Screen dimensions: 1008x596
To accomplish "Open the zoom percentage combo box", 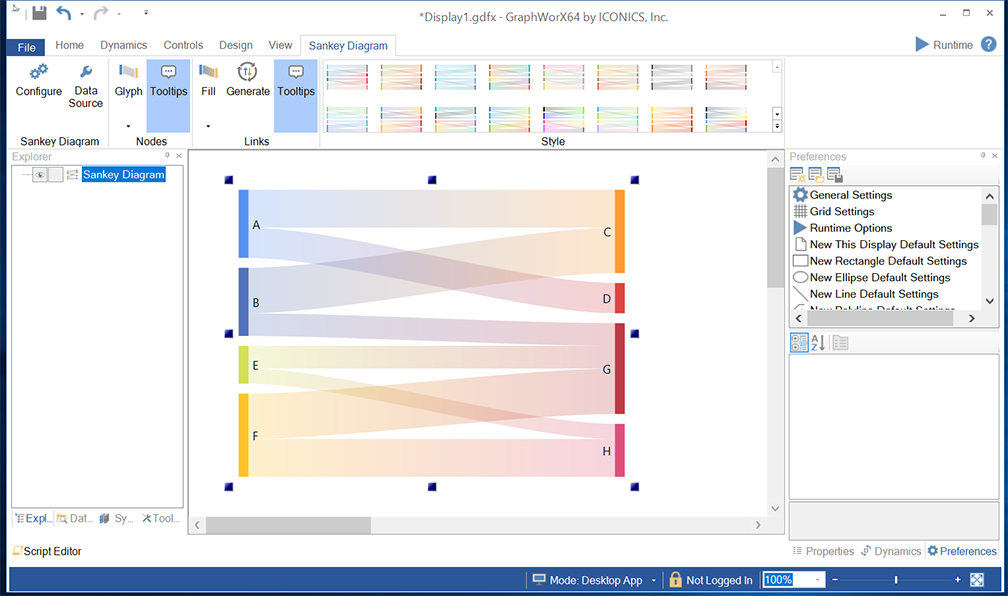I will pyautogui.click(x=818, y=580).
